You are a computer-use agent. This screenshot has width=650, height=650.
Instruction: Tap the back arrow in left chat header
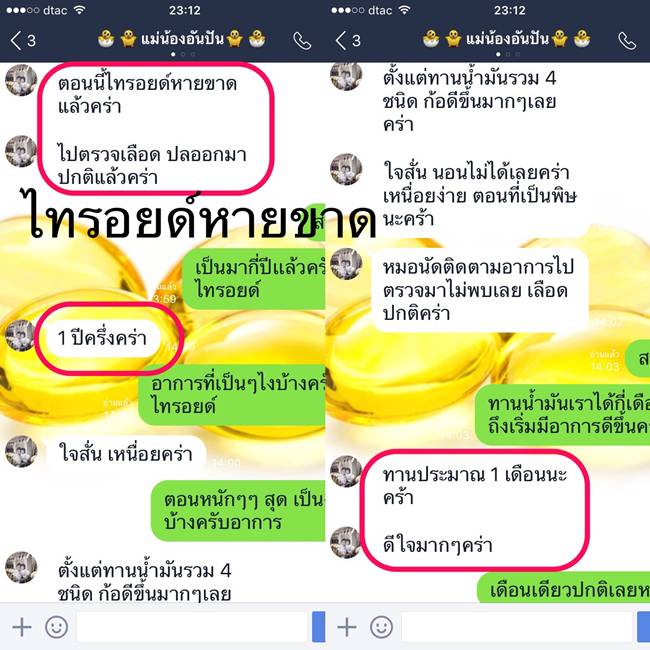(x=16, y=41)
